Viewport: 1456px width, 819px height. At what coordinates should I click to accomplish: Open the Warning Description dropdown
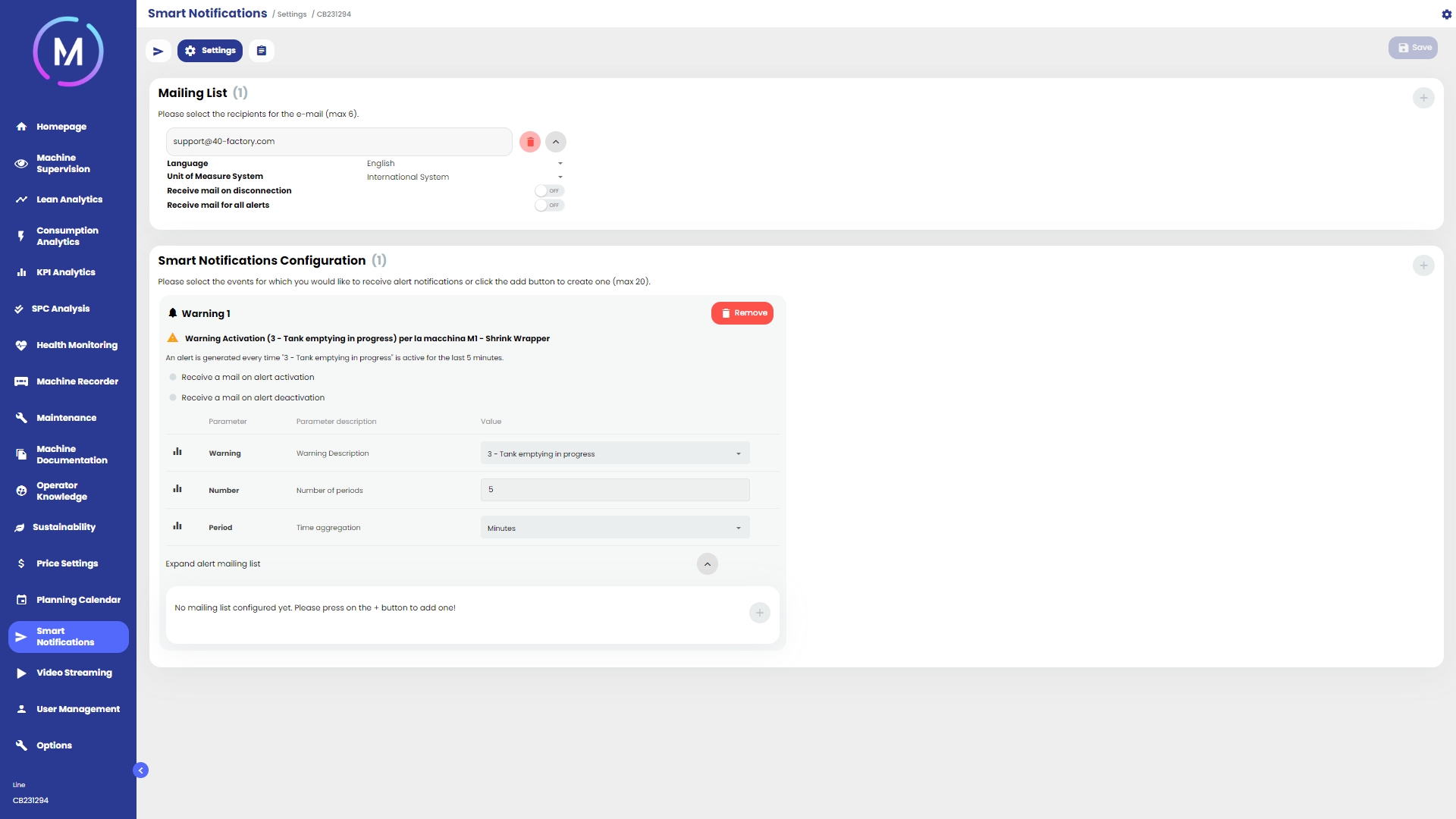(x=614, y=453)
